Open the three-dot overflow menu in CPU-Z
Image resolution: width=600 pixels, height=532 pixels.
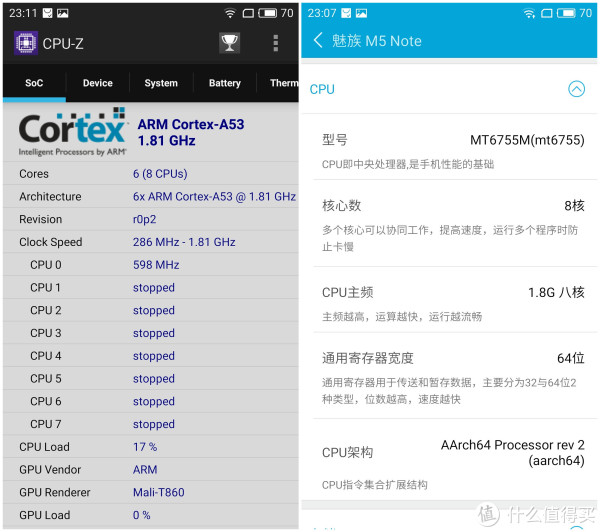(276, 43)
